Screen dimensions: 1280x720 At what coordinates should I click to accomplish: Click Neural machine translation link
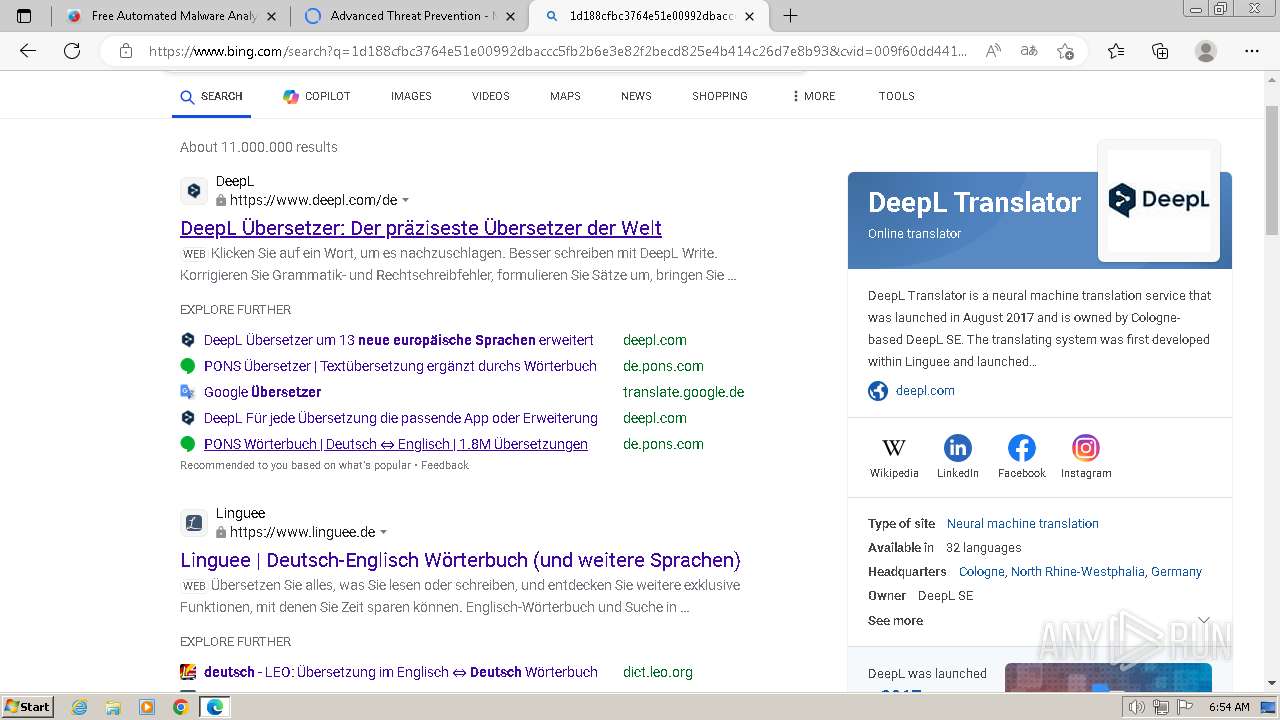1023,524
